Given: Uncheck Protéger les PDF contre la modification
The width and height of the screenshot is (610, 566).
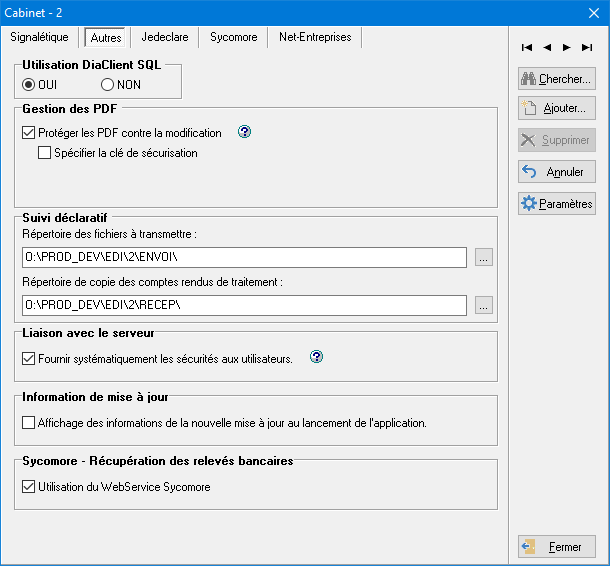Looking at the screenshot, I should [x=28, y=133].
